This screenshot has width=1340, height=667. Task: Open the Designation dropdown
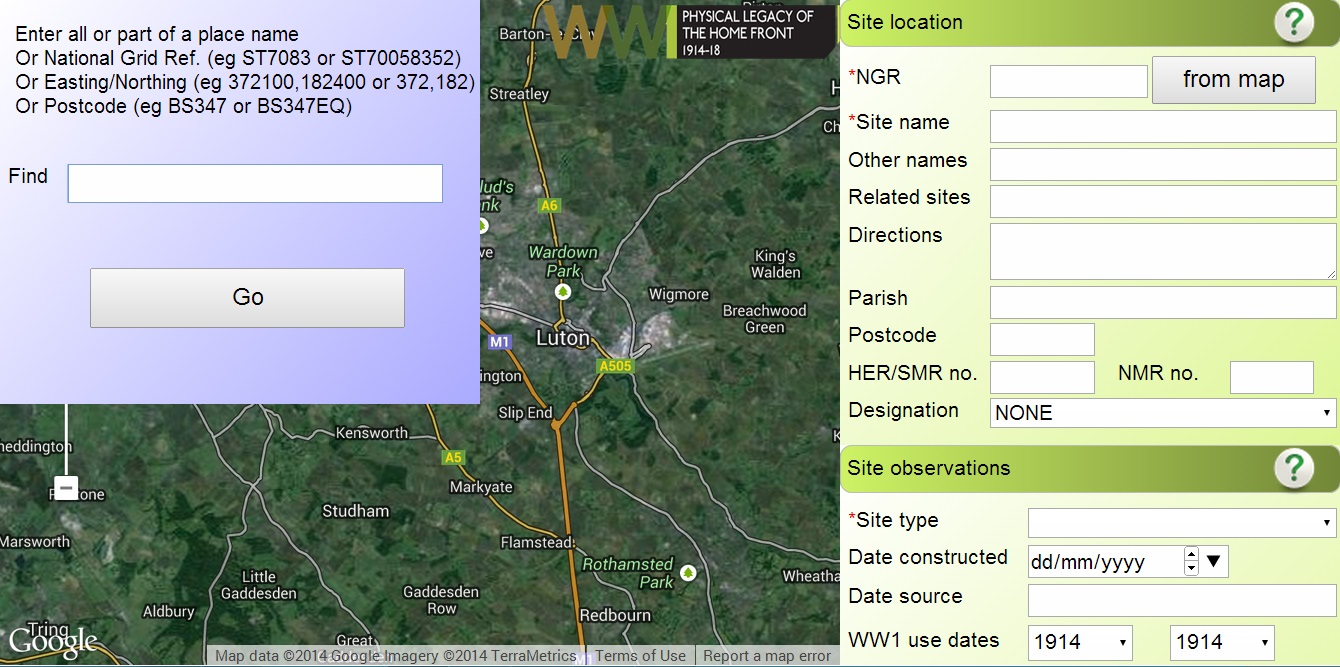tap(1163, 412)
